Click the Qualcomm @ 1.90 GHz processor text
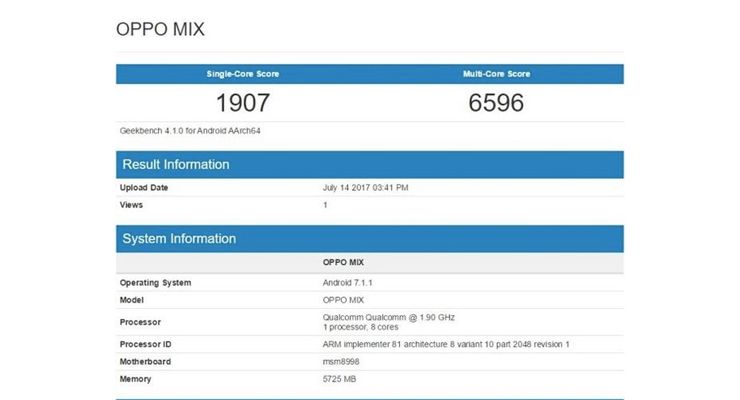The height and width of the screenshot is (400, 740). (x=389, y=317)
